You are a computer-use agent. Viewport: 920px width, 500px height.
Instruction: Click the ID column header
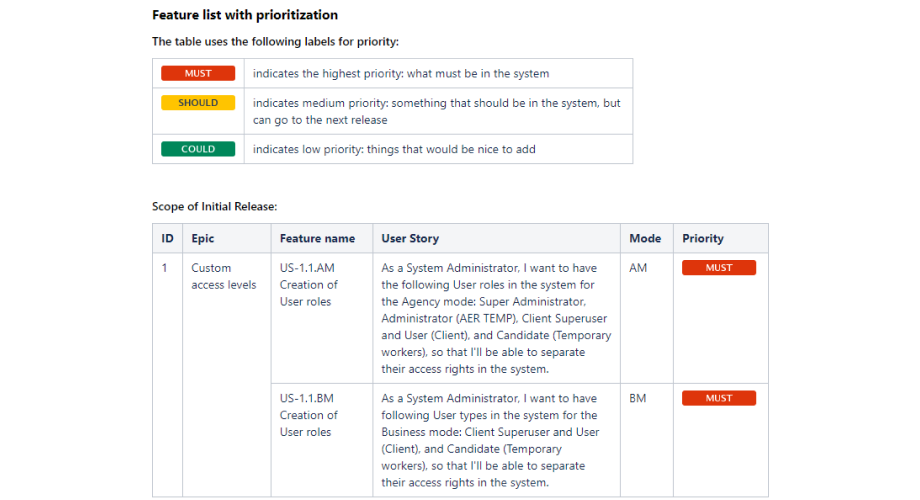click(167, 238)
